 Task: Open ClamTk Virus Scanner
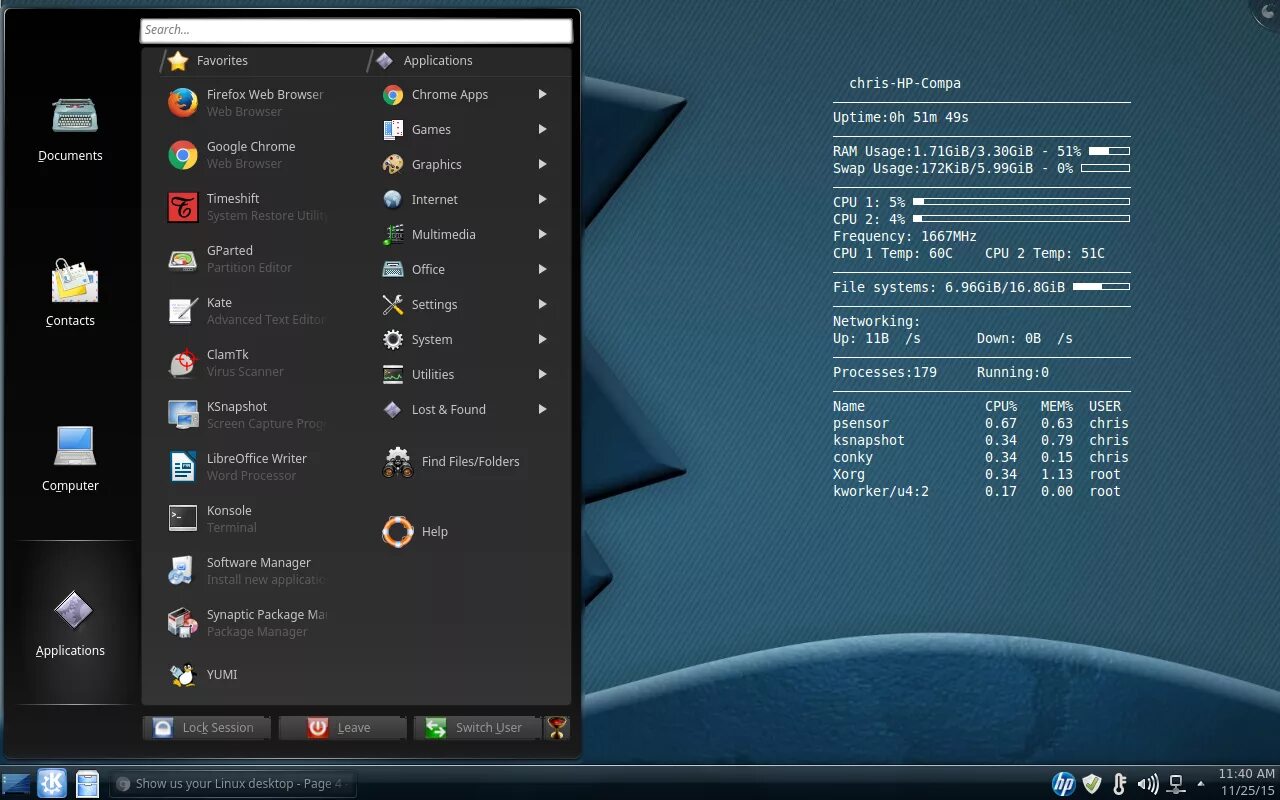[x=246, y=362]
